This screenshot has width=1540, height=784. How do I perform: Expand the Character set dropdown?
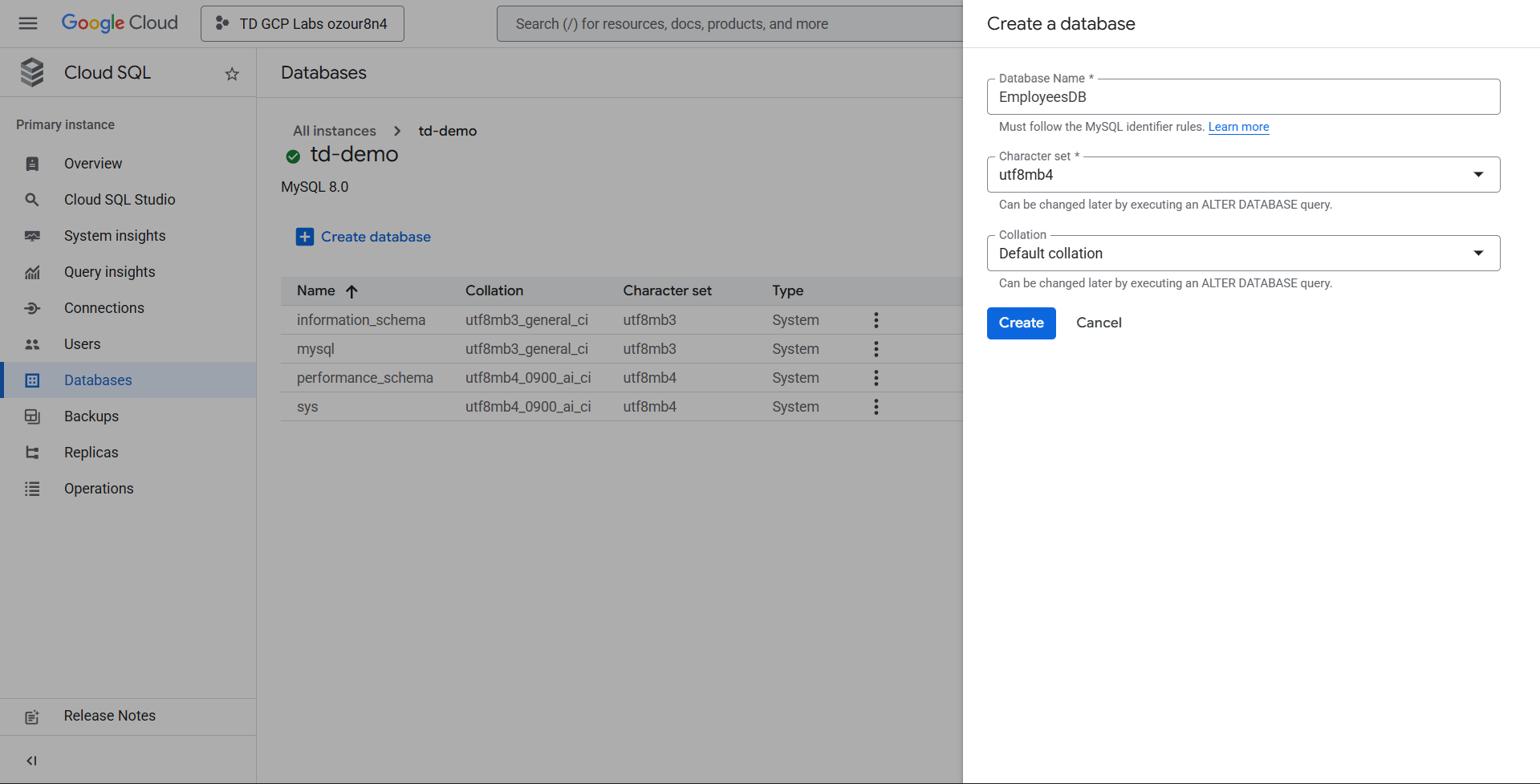[1477, 175]
